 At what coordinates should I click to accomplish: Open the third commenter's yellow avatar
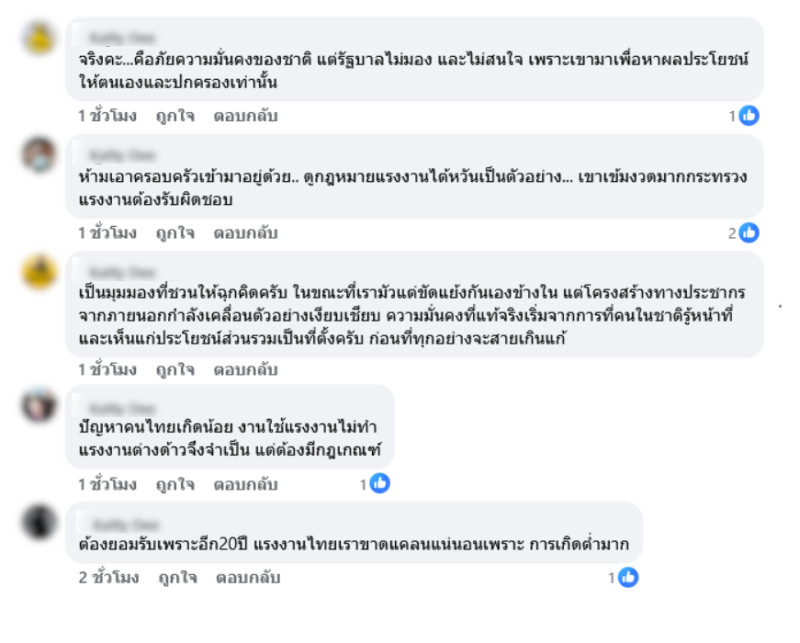[x=41, y=271]
